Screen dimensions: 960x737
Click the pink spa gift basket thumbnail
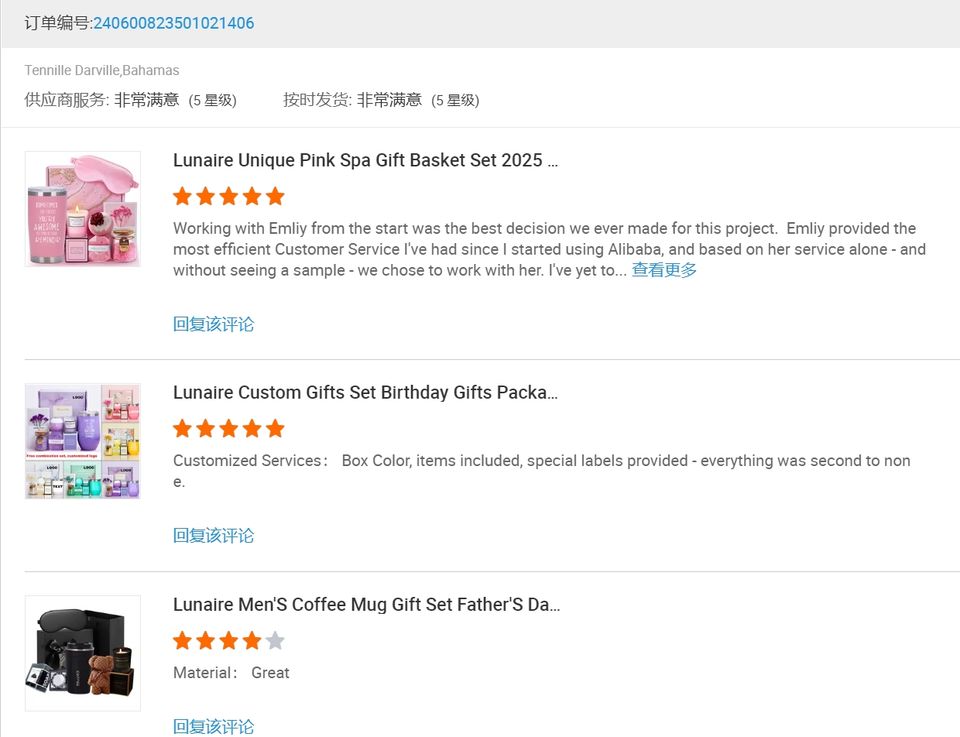tap(83, 209)
